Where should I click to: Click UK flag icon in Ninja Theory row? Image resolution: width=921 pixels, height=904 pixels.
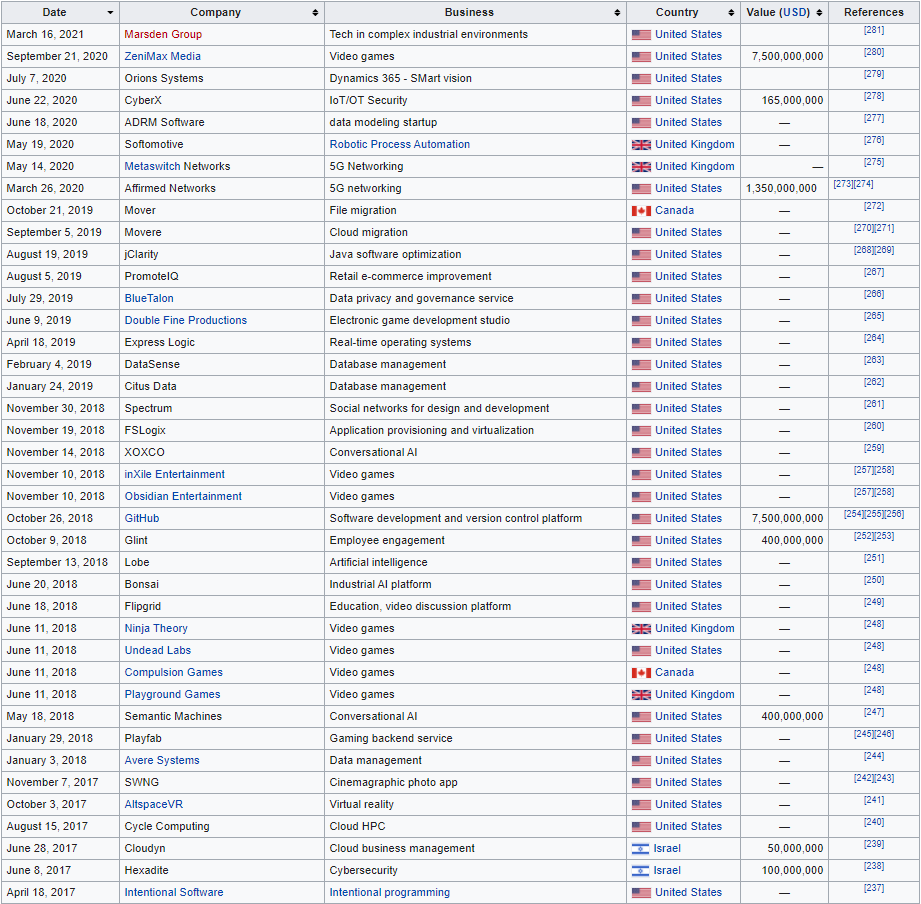(641, 629)
